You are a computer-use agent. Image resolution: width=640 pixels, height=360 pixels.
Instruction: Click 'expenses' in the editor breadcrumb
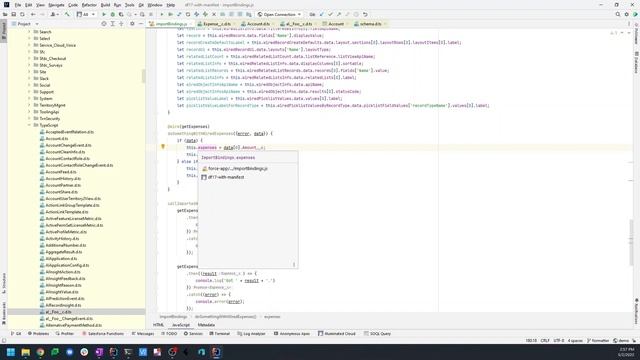coord(272,316)
